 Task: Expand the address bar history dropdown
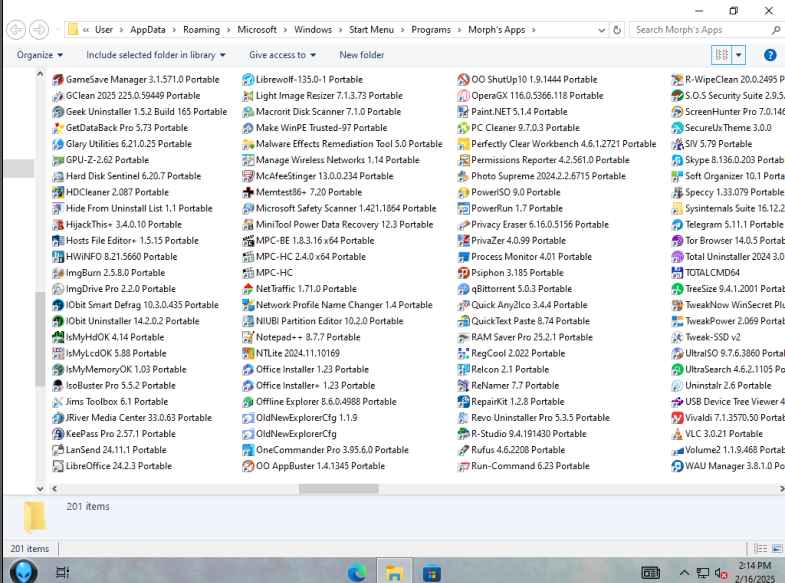tap(601, 31)
